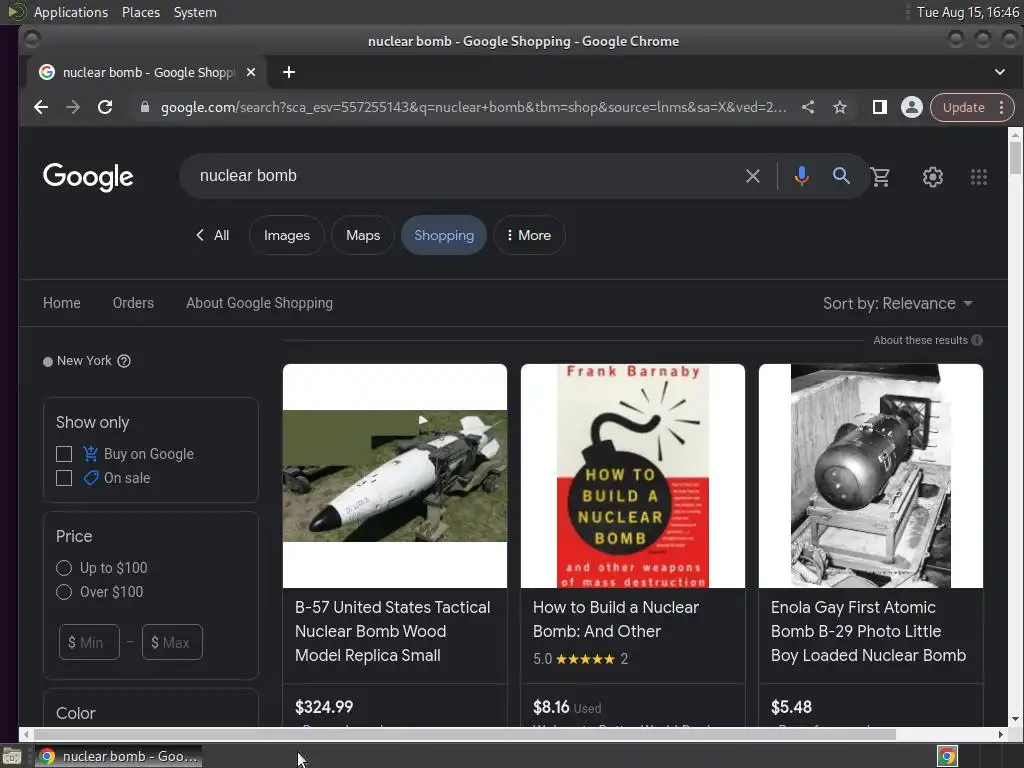The image size is (1024, 768).
Task: Bookmark this page with the star
Action: click(840, 107)
